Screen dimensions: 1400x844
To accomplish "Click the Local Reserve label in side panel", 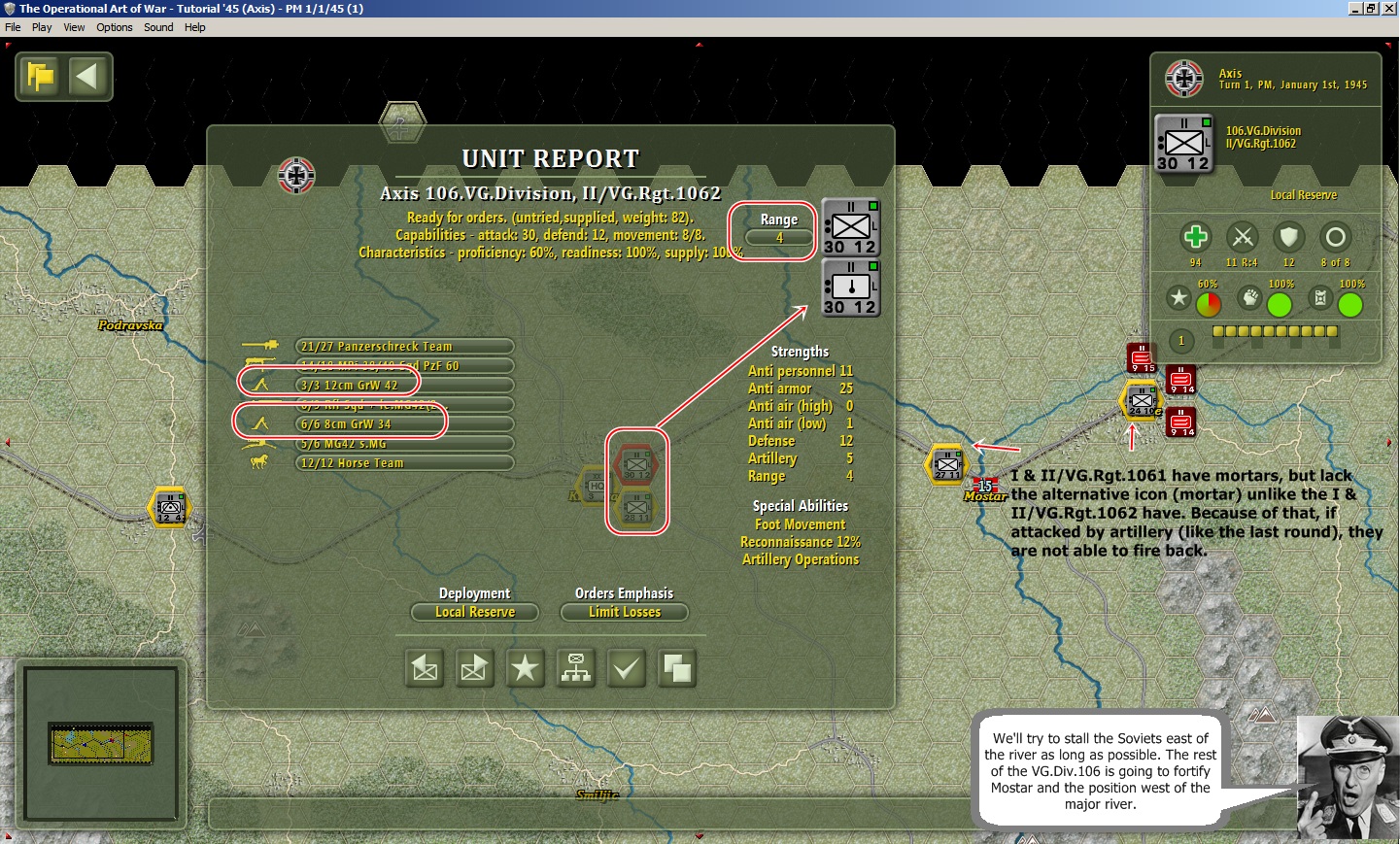I will point(1304,195).
